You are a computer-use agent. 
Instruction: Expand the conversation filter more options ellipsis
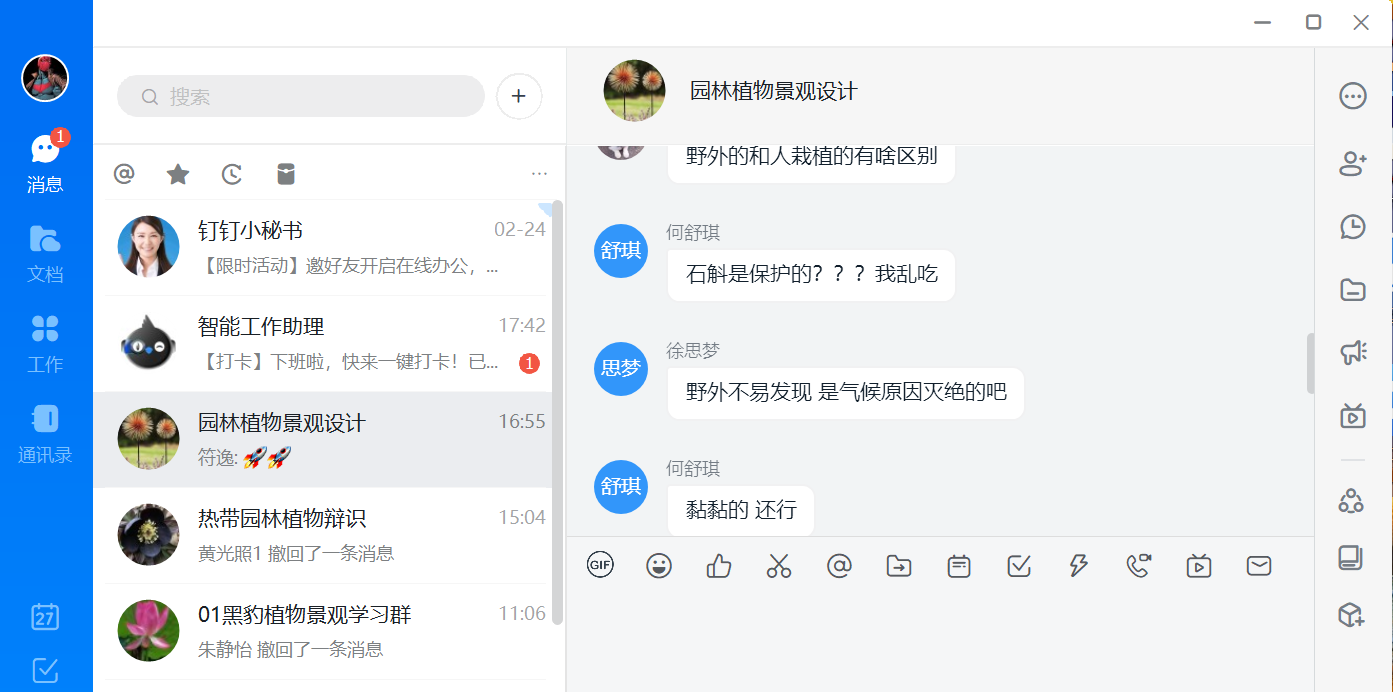pyautogui.click(x=539, y=174)
